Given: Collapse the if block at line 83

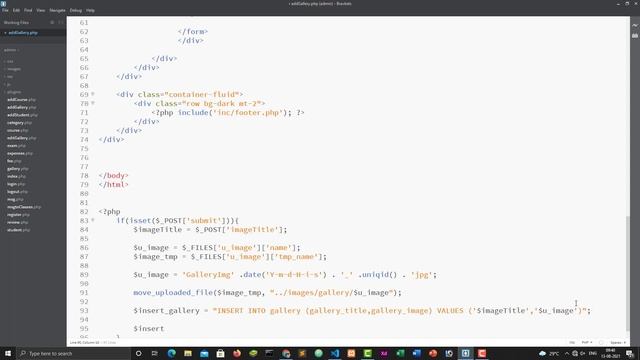Looking at the screenshot, I should point(93,220).
